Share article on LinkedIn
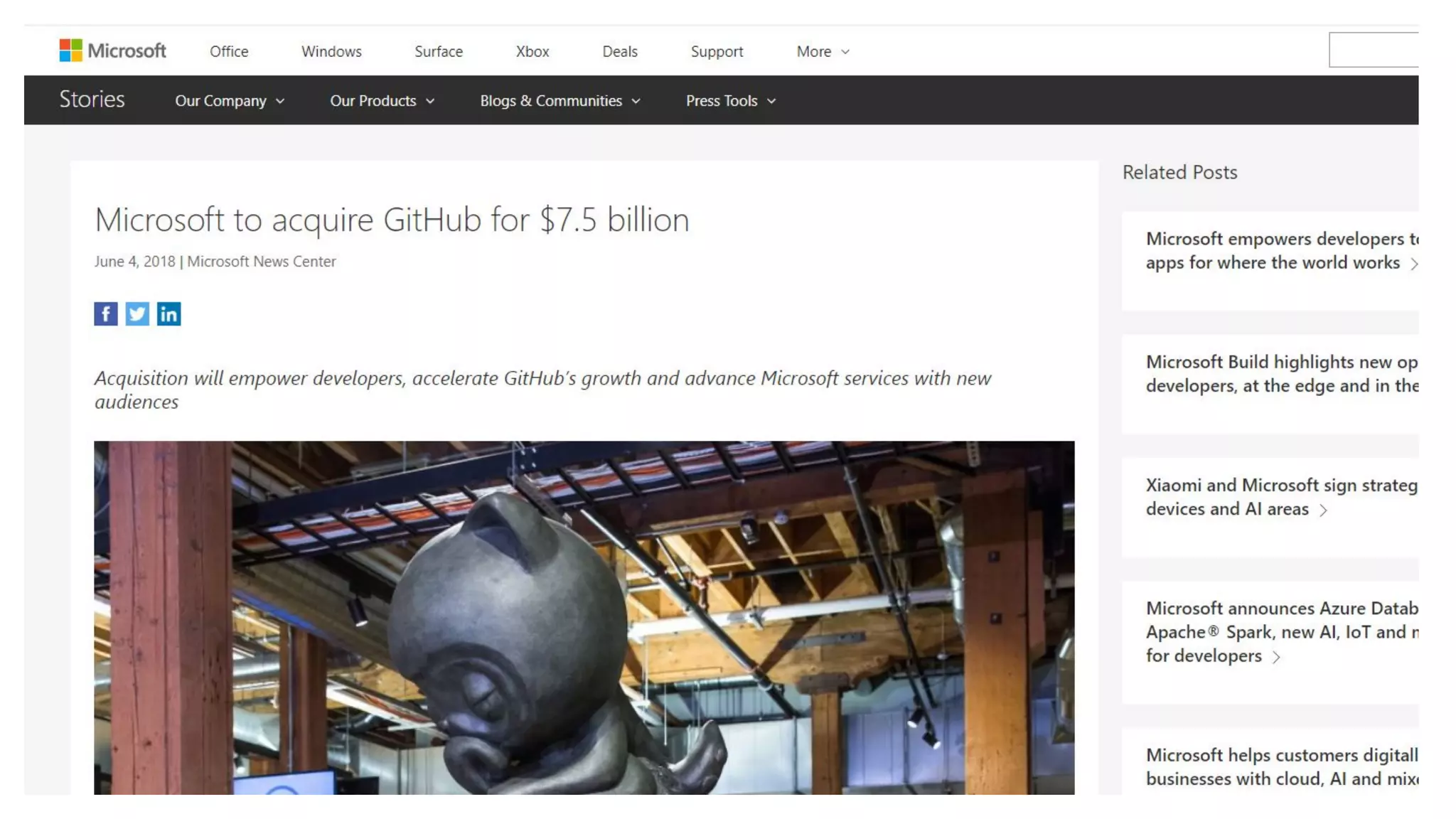This screenshot has width=1456, height=819. (168, 314)
